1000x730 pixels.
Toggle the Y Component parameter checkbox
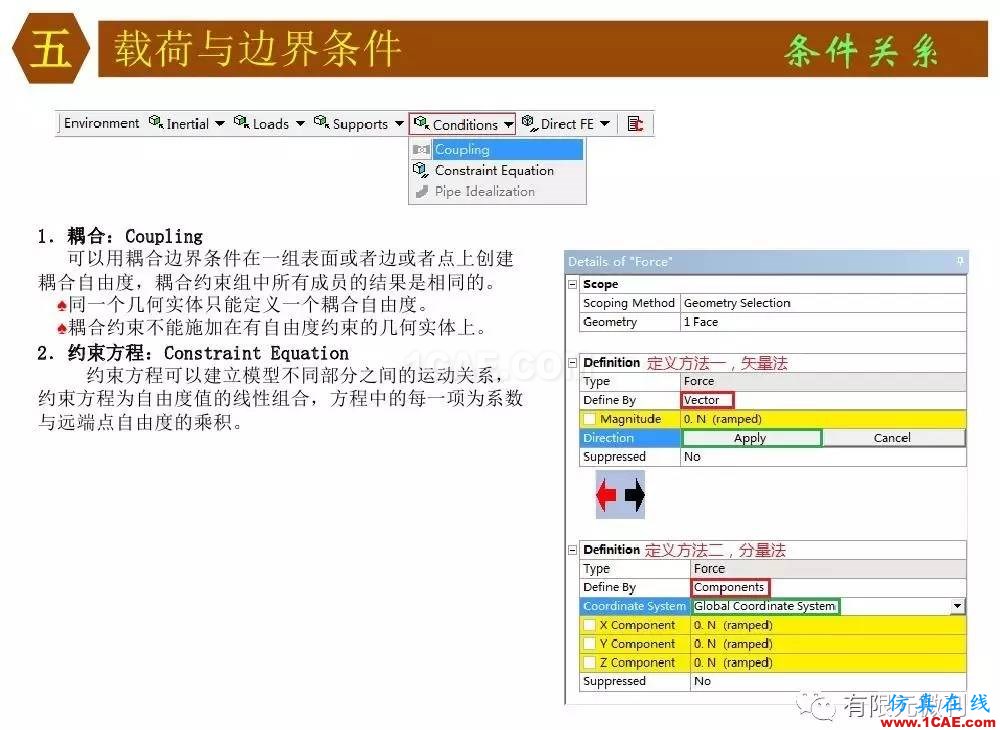[x=589, y=643]
